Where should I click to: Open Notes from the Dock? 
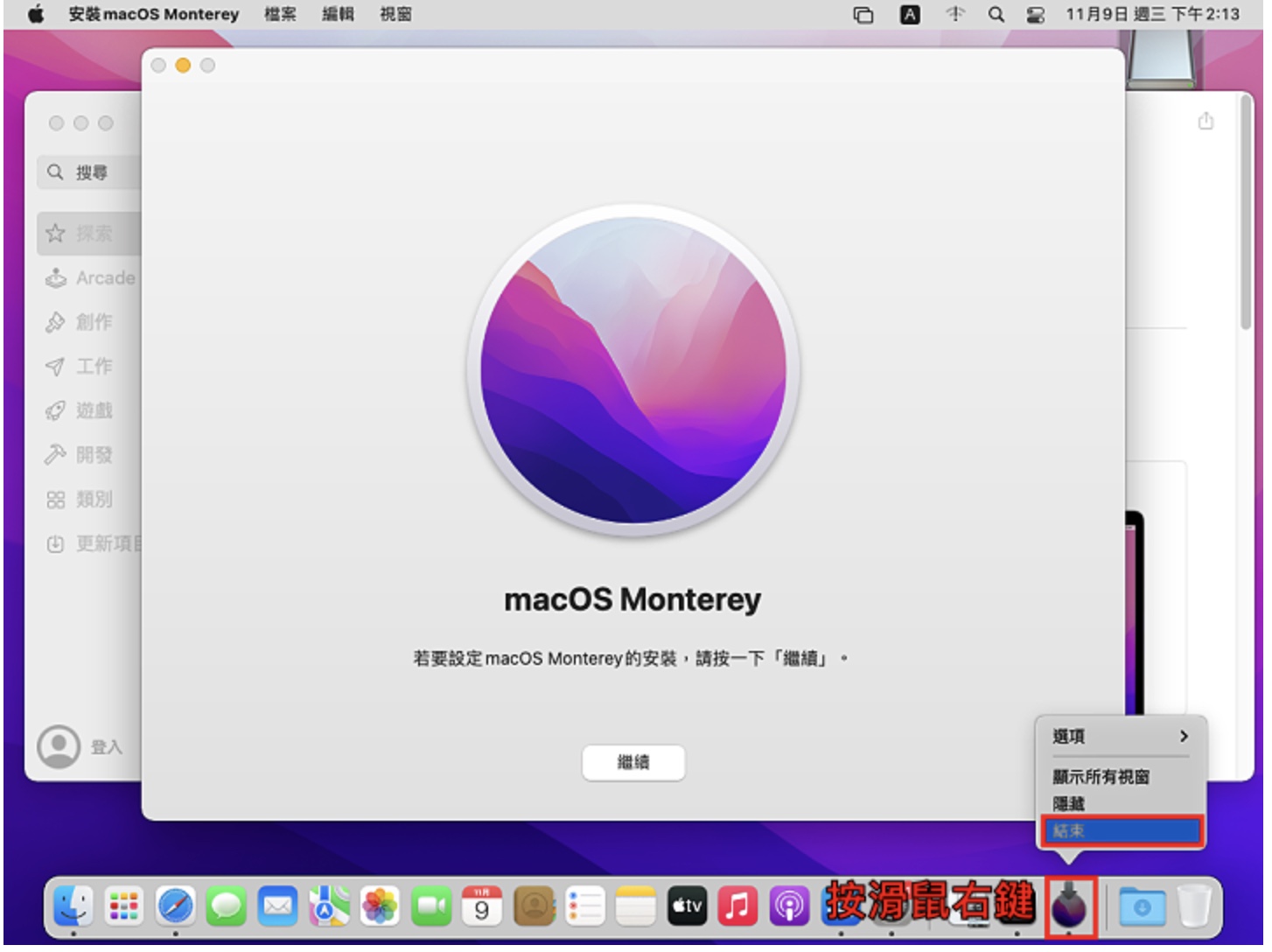click(x=636, y=906)
